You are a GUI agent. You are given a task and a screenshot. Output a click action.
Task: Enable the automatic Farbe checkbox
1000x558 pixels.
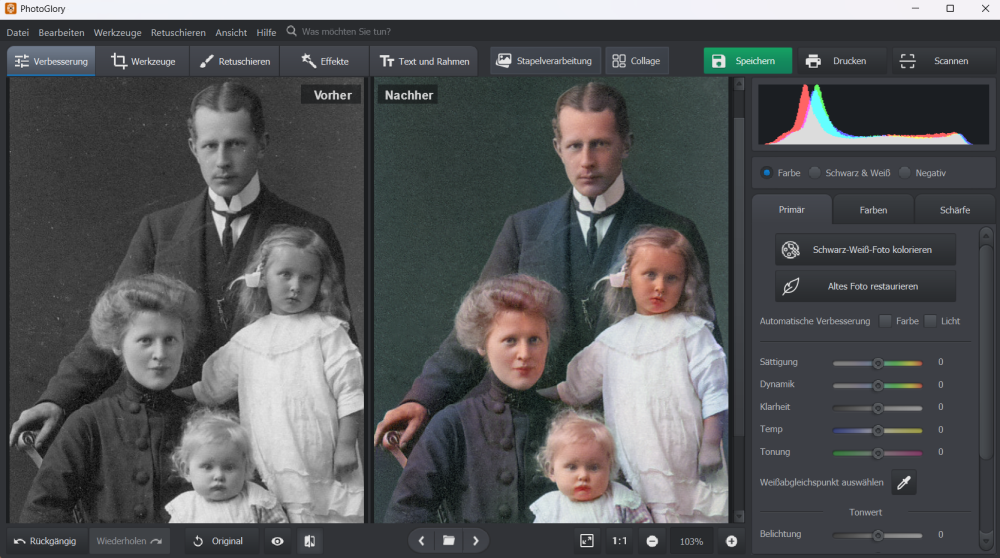(x=885, y=321)
